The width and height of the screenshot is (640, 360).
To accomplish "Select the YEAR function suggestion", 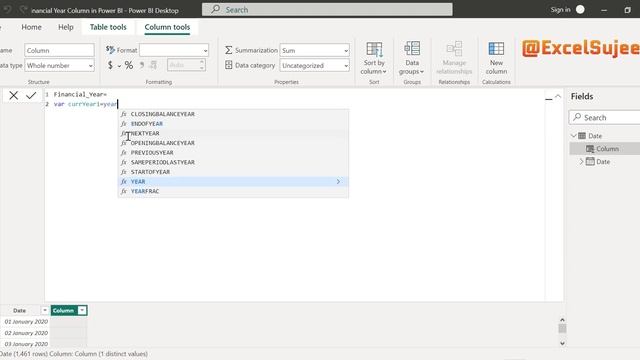I will [233, 181].
